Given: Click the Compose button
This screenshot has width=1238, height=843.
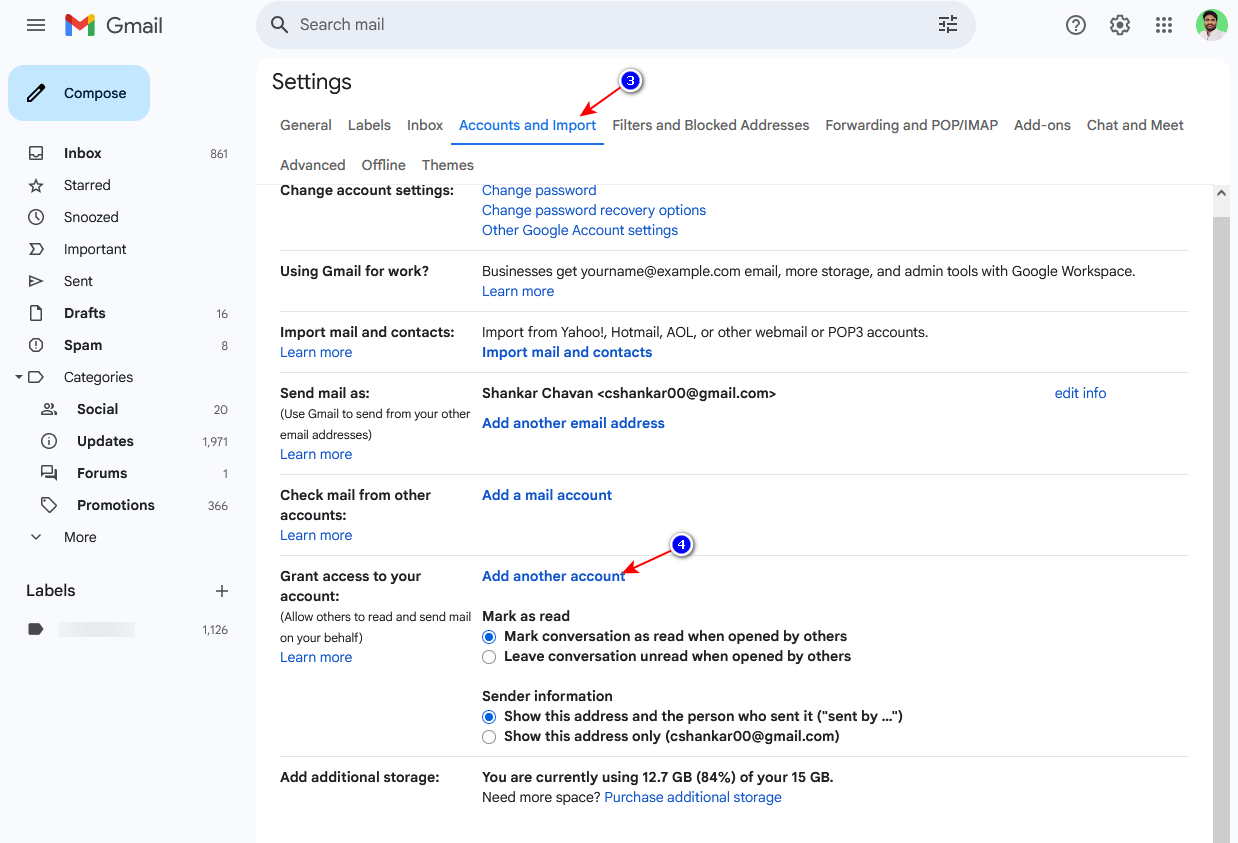Looking at the screenshot, I should (x=79, y=93).
